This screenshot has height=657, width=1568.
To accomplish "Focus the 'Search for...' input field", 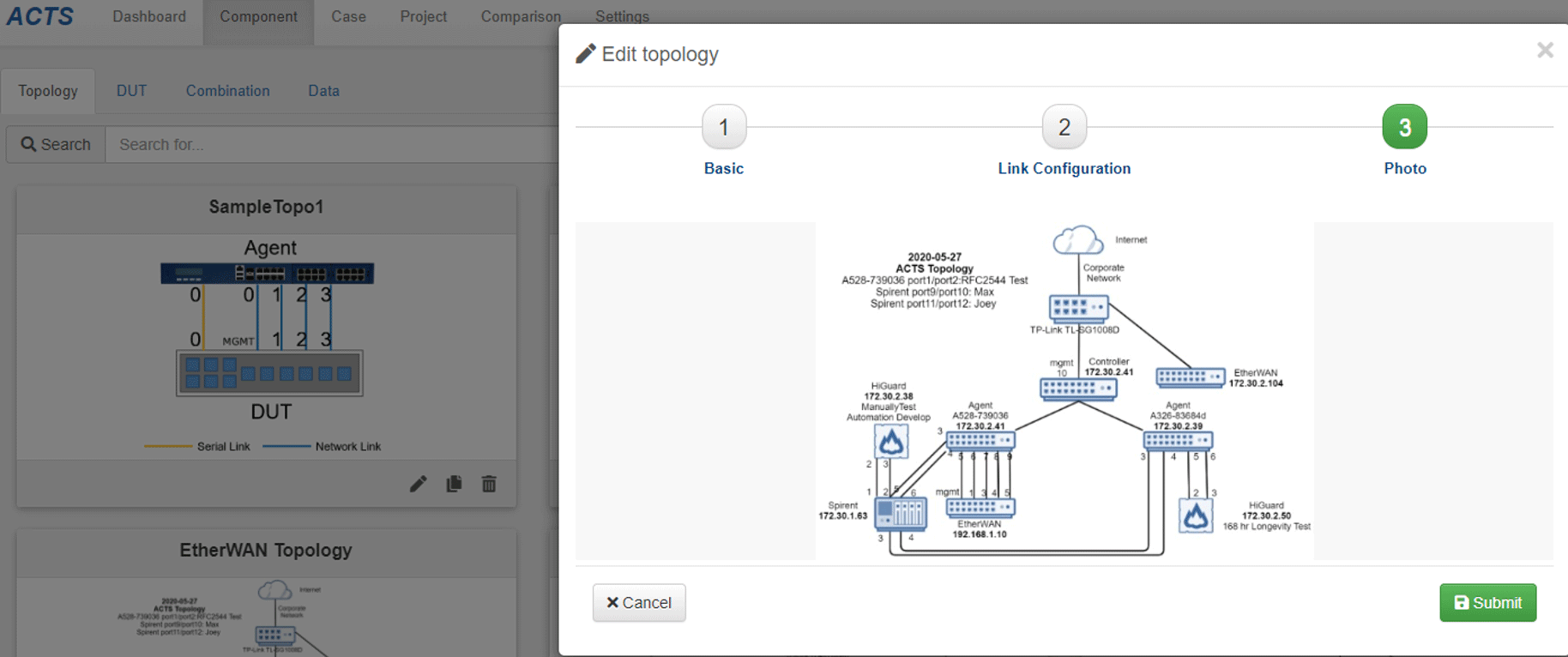I will tap(331, 144).
